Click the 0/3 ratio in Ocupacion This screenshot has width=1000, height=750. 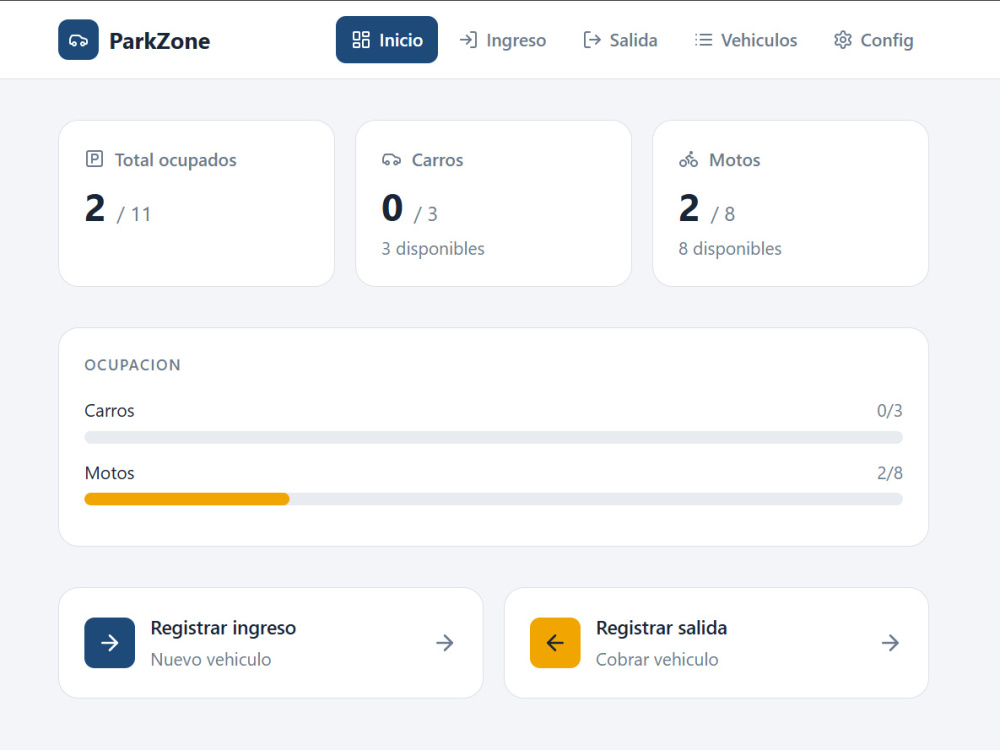pos(890,411)
